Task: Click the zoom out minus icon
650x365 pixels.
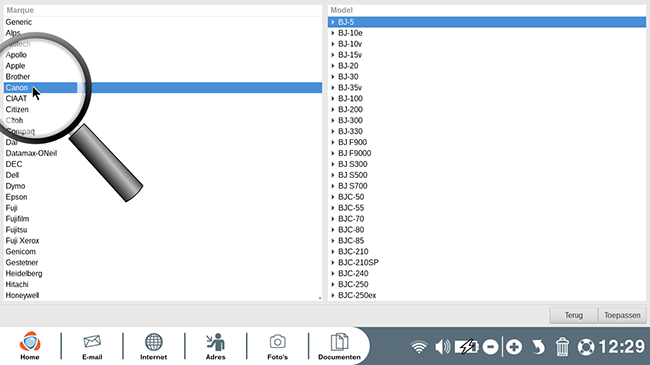Action: 490,347
